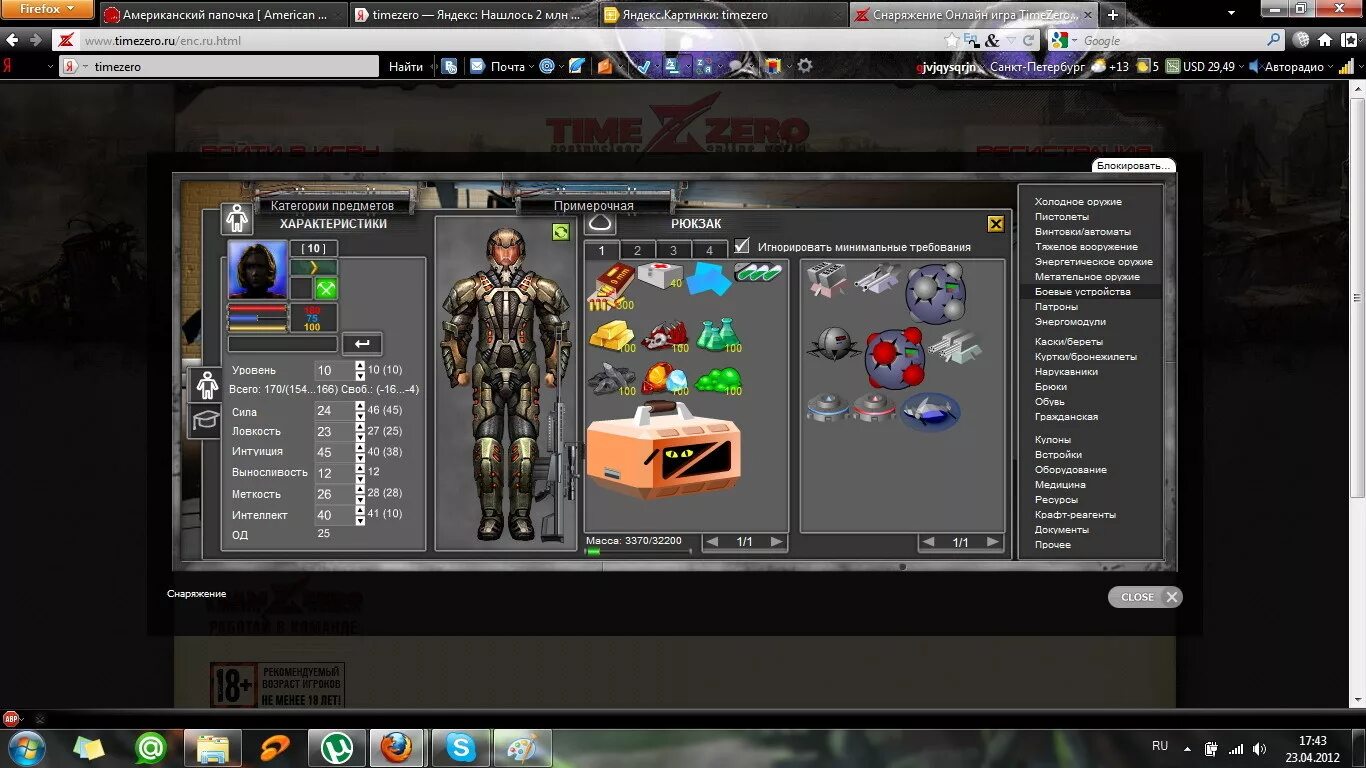Viewport: 1366px width, 768px height.
Task: Open the Примерочная tab
Action: 594,205
